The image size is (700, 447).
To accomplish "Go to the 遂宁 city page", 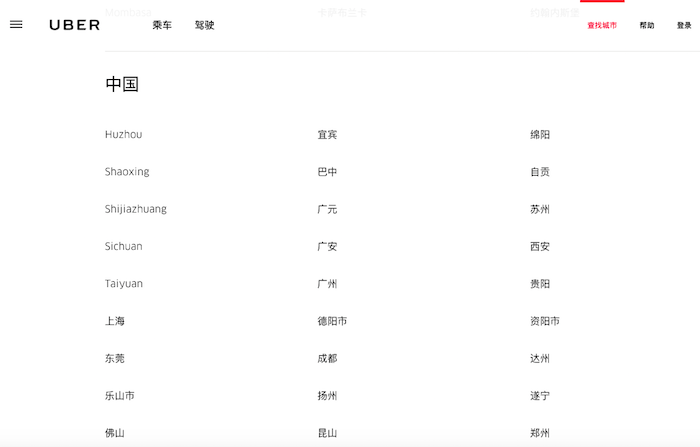I will 540,396.
